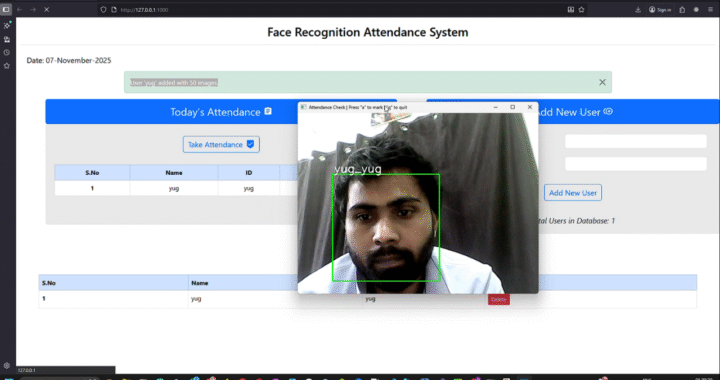Go back using the browser back arrow
This screenshot has height=380, width=720.
pos(20,9)
